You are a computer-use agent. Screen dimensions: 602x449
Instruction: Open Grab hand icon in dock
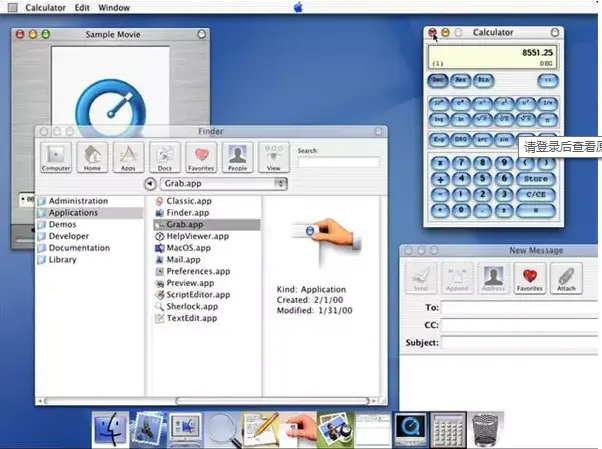tap(298, 429)
